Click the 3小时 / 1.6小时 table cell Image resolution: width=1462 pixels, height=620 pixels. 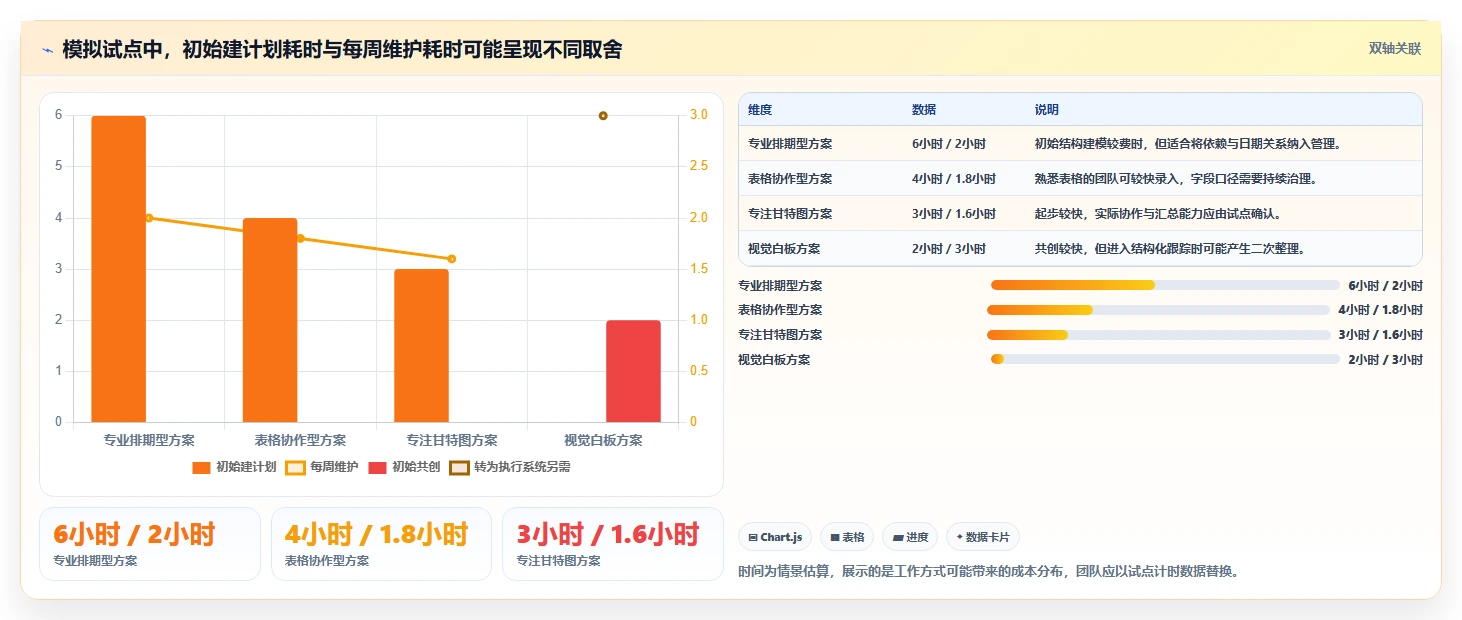pos(953,214)
